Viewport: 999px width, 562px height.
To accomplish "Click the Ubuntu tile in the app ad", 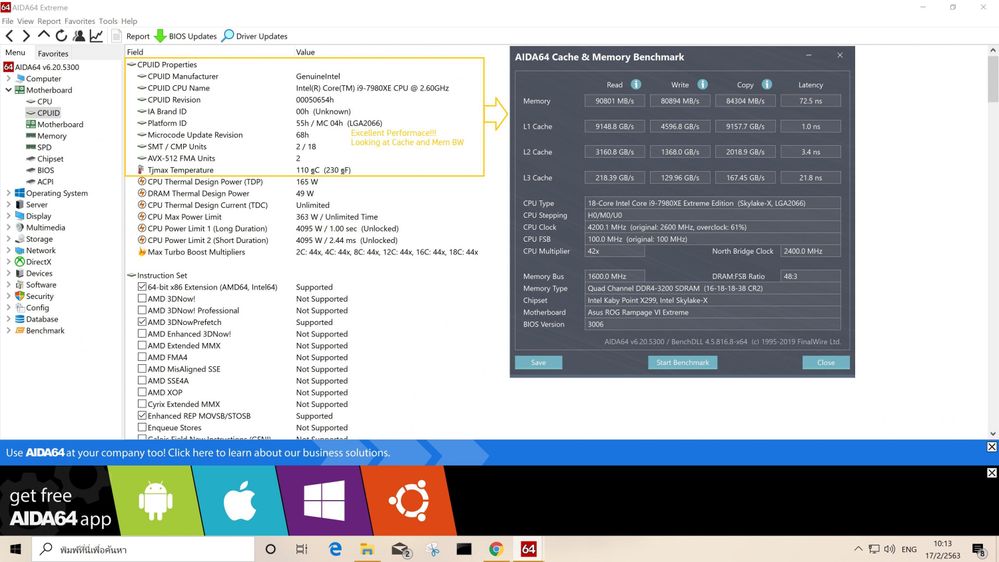I will (408, 501).
